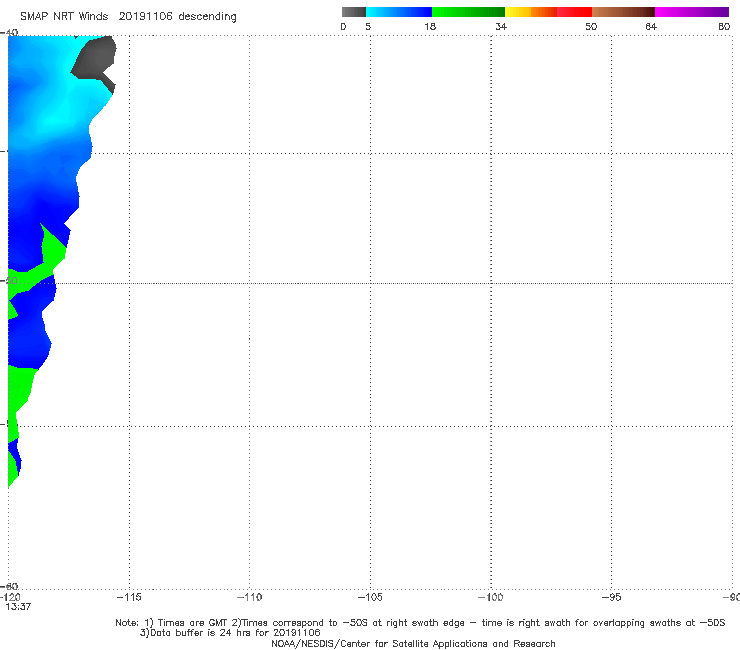Screen dimensions: 740x650
Task: Pick the gray segment of the color bar
Action: point(354,12)
